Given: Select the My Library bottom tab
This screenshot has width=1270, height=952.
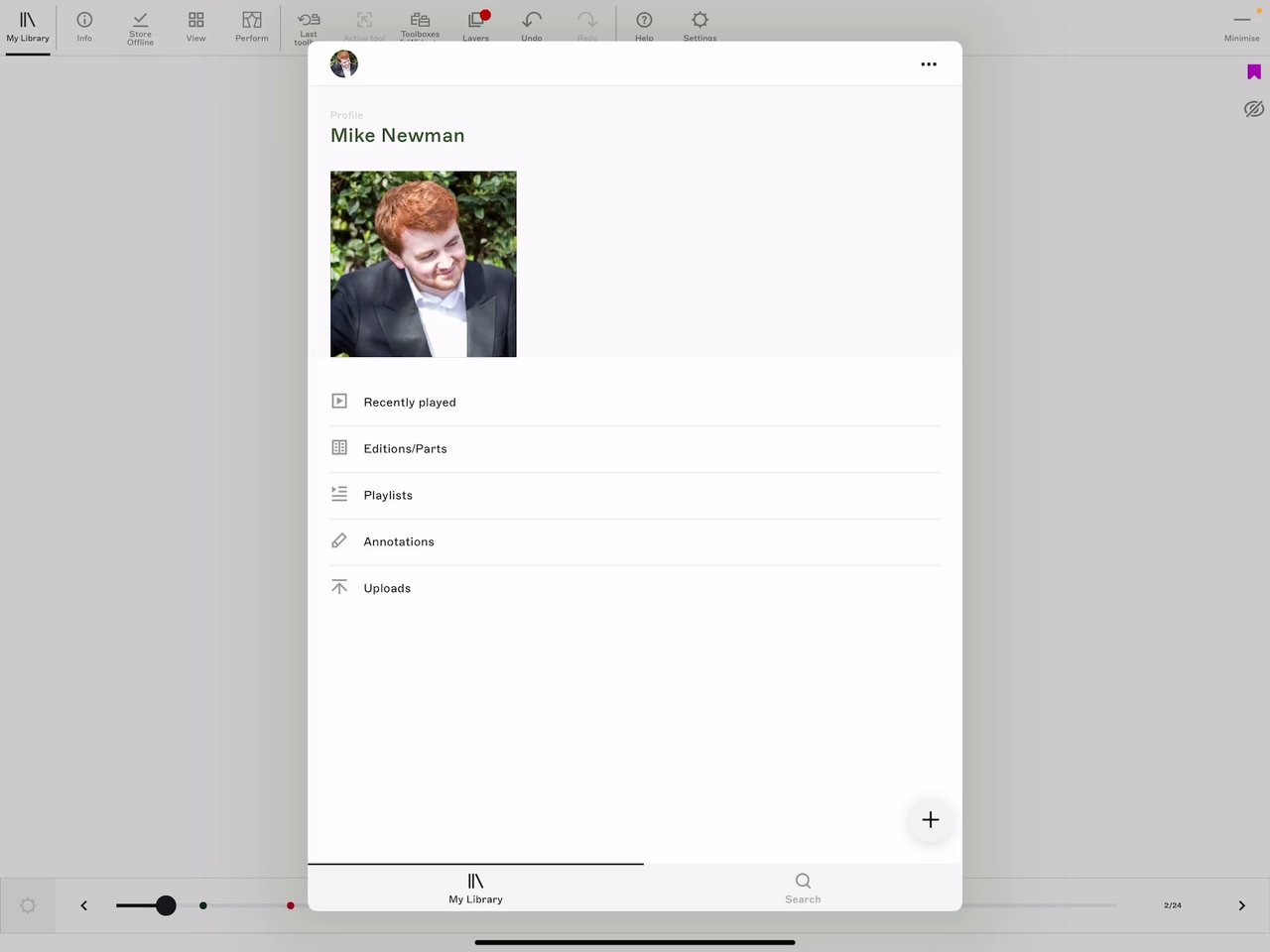Looking at the screenshot, I should [x=476, y=888].
